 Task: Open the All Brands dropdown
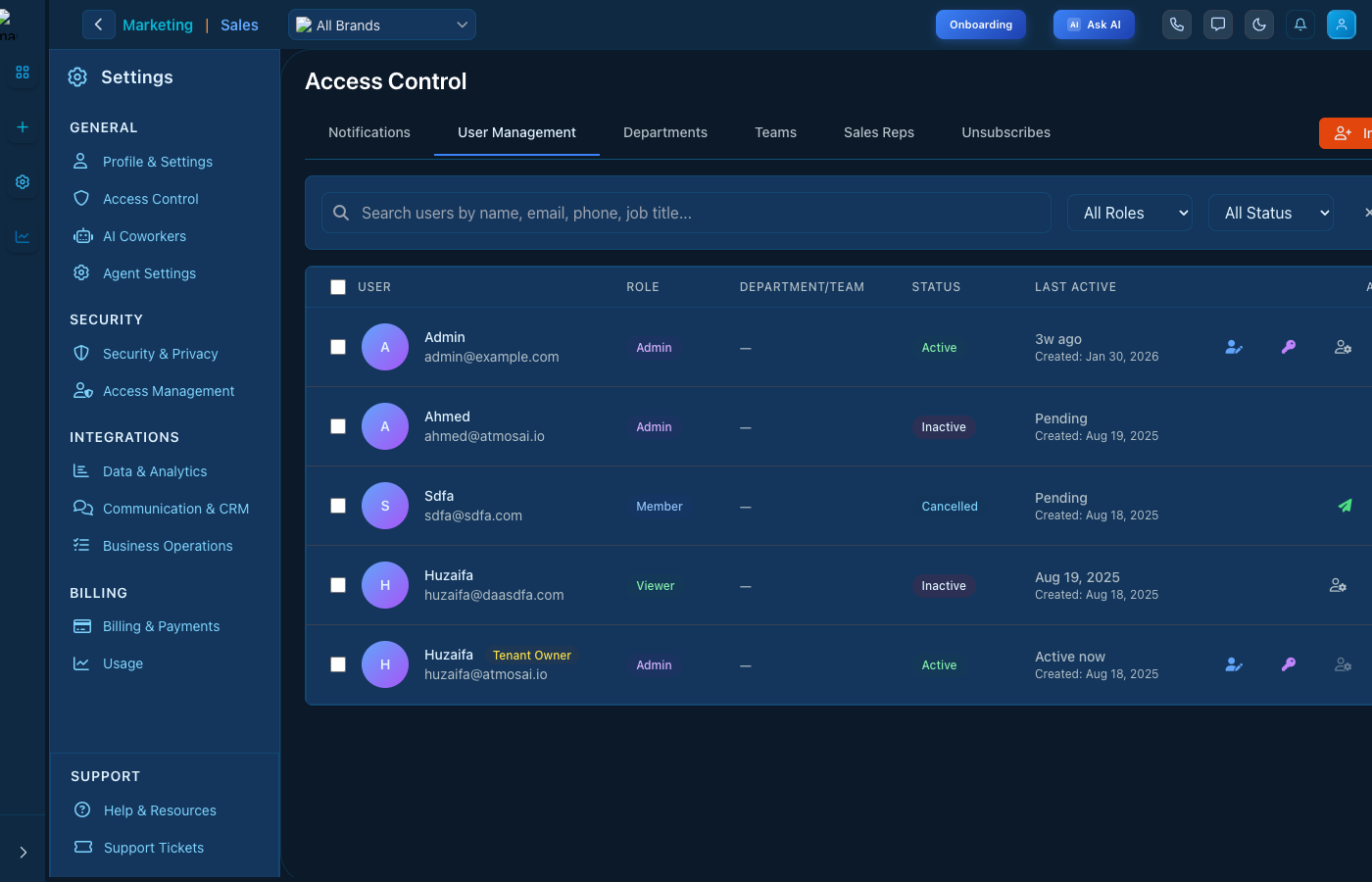click(x=382, y=24)
